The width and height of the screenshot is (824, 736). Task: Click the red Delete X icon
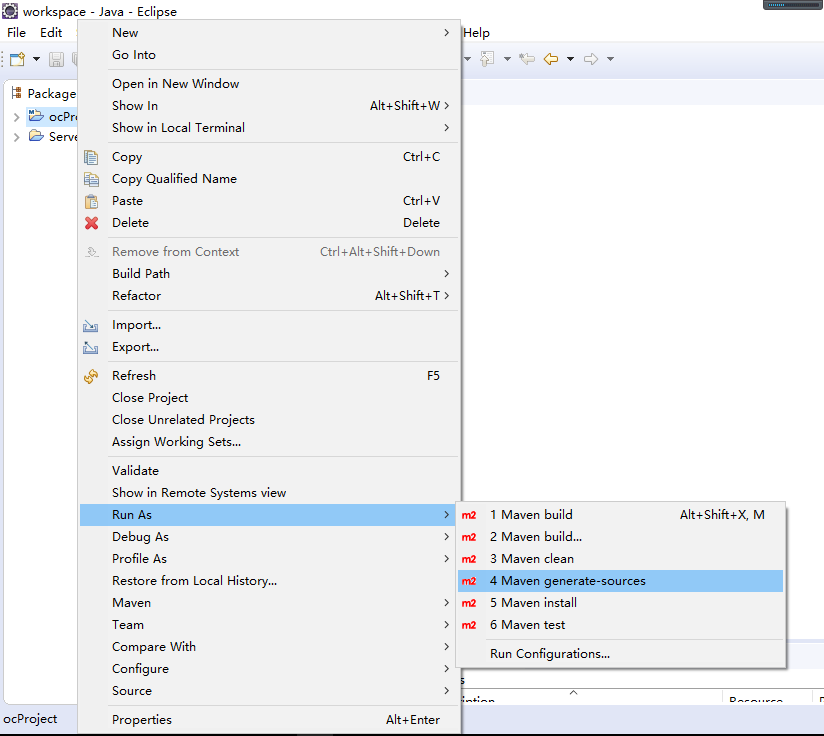click(x=92, y=223)
